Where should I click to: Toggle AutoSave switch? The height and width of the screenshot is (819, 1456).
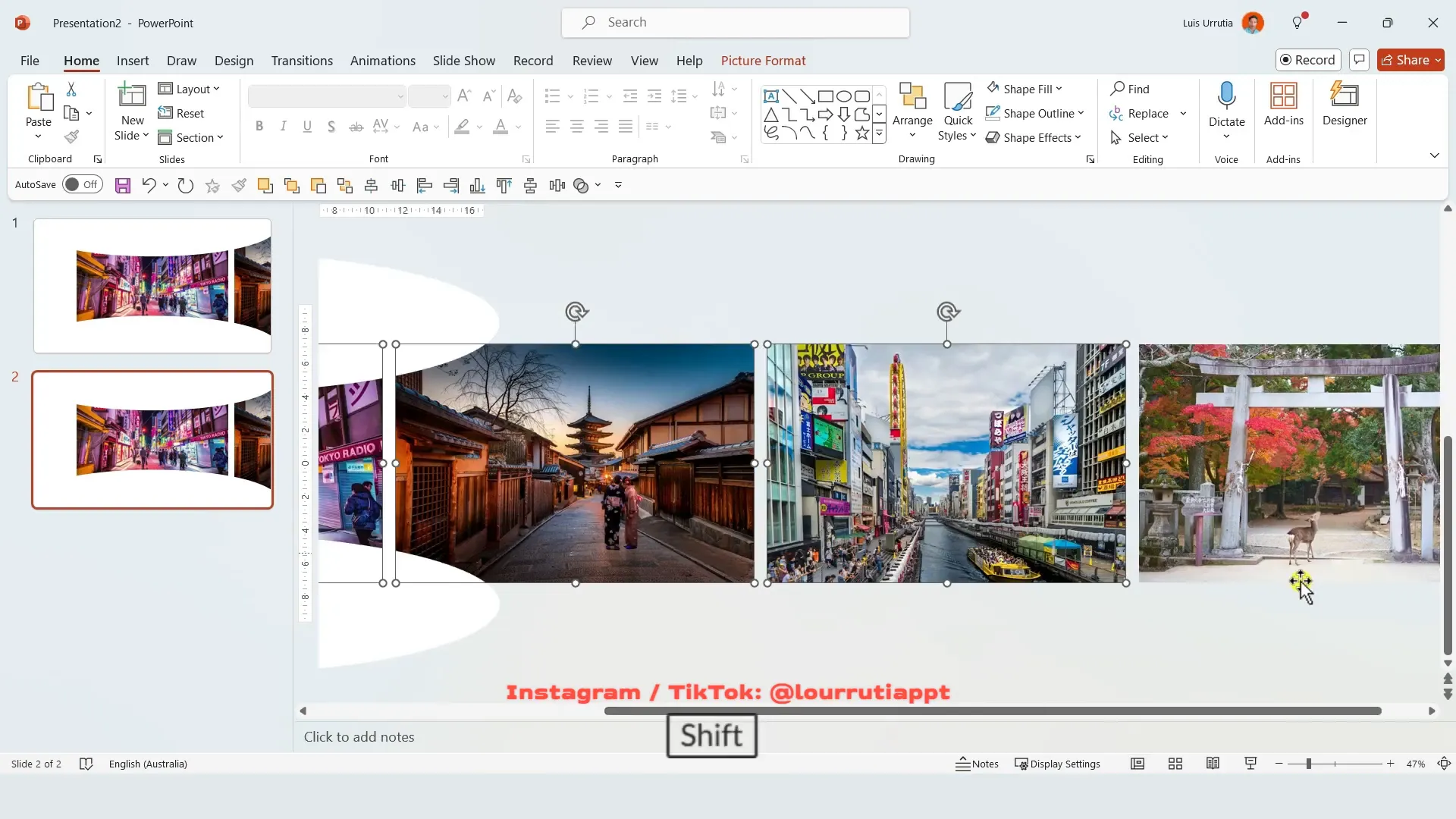(x=82, y=184)
